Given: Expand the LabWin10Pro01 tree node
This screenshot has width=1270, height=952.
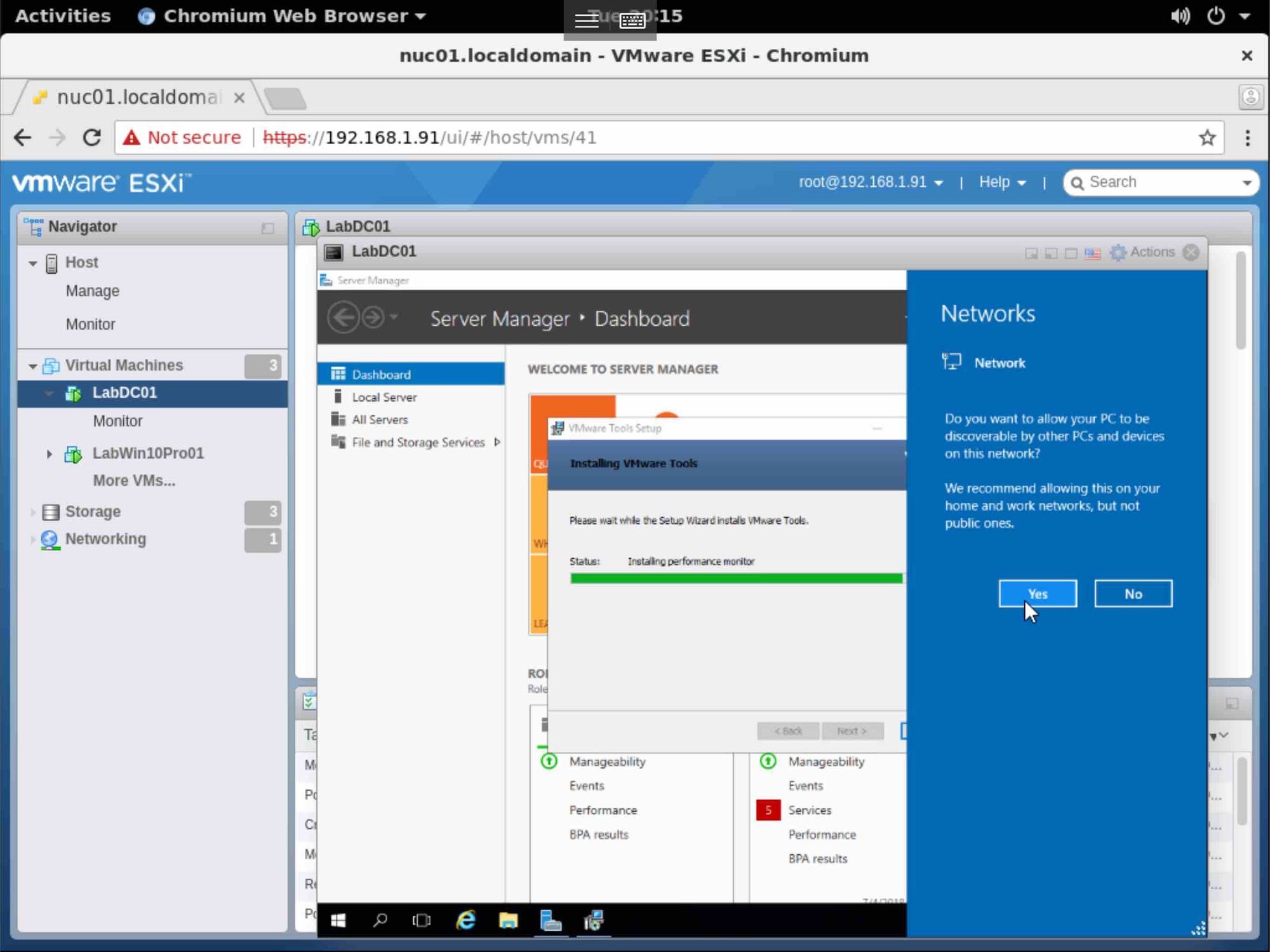Looking at the screenshot, I should pos(49,453).
